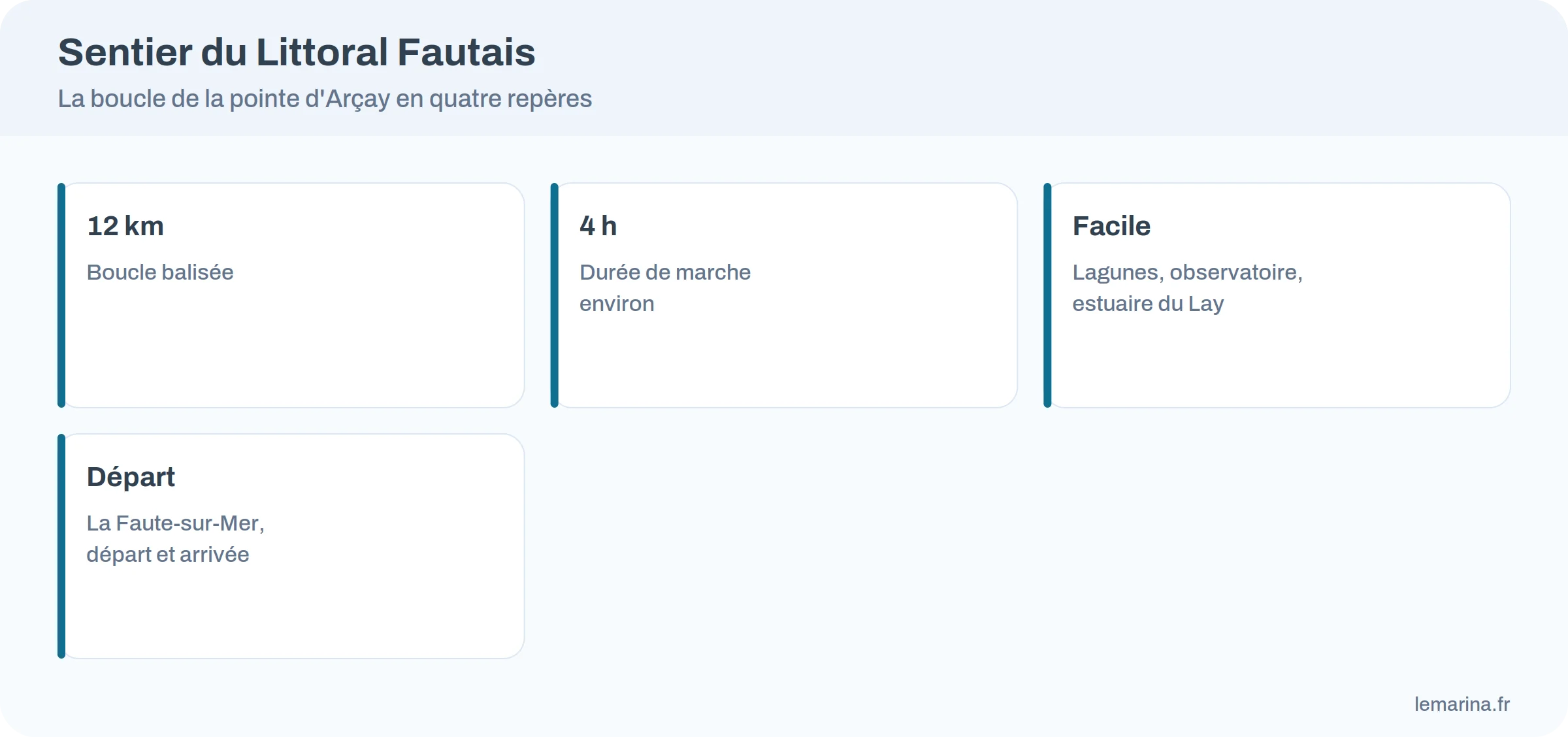Click the 'Durée de marche environ' text
The image size is (1568, 737).
[x=665, y=287]
